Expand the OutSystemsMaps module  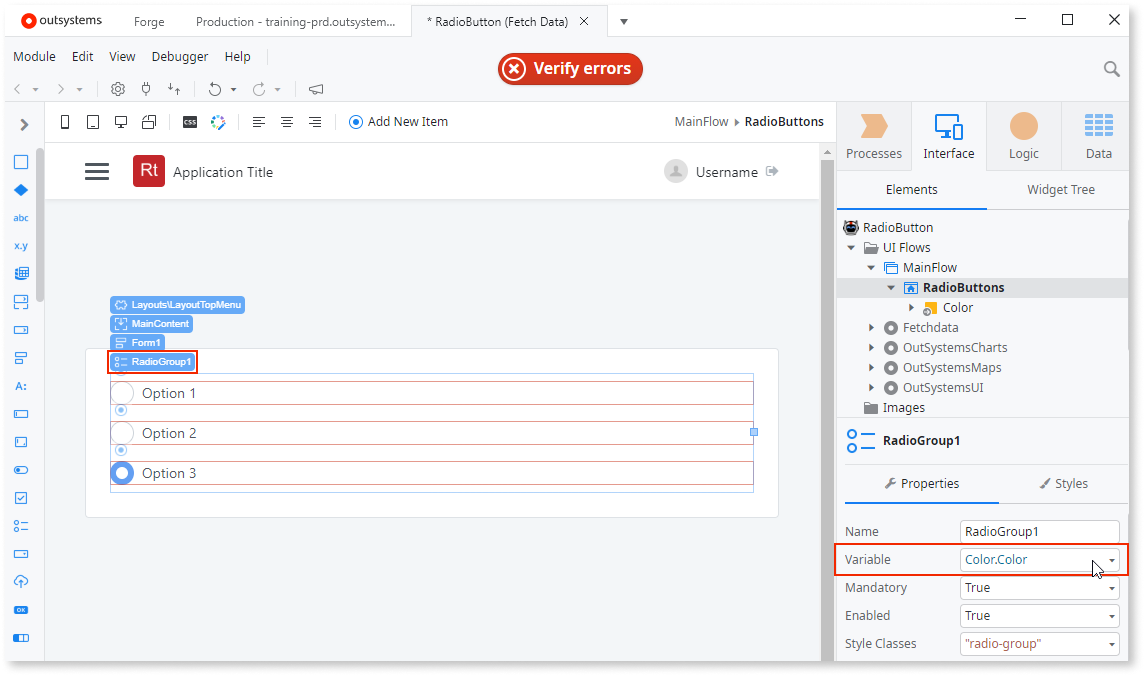click(871, 368)
